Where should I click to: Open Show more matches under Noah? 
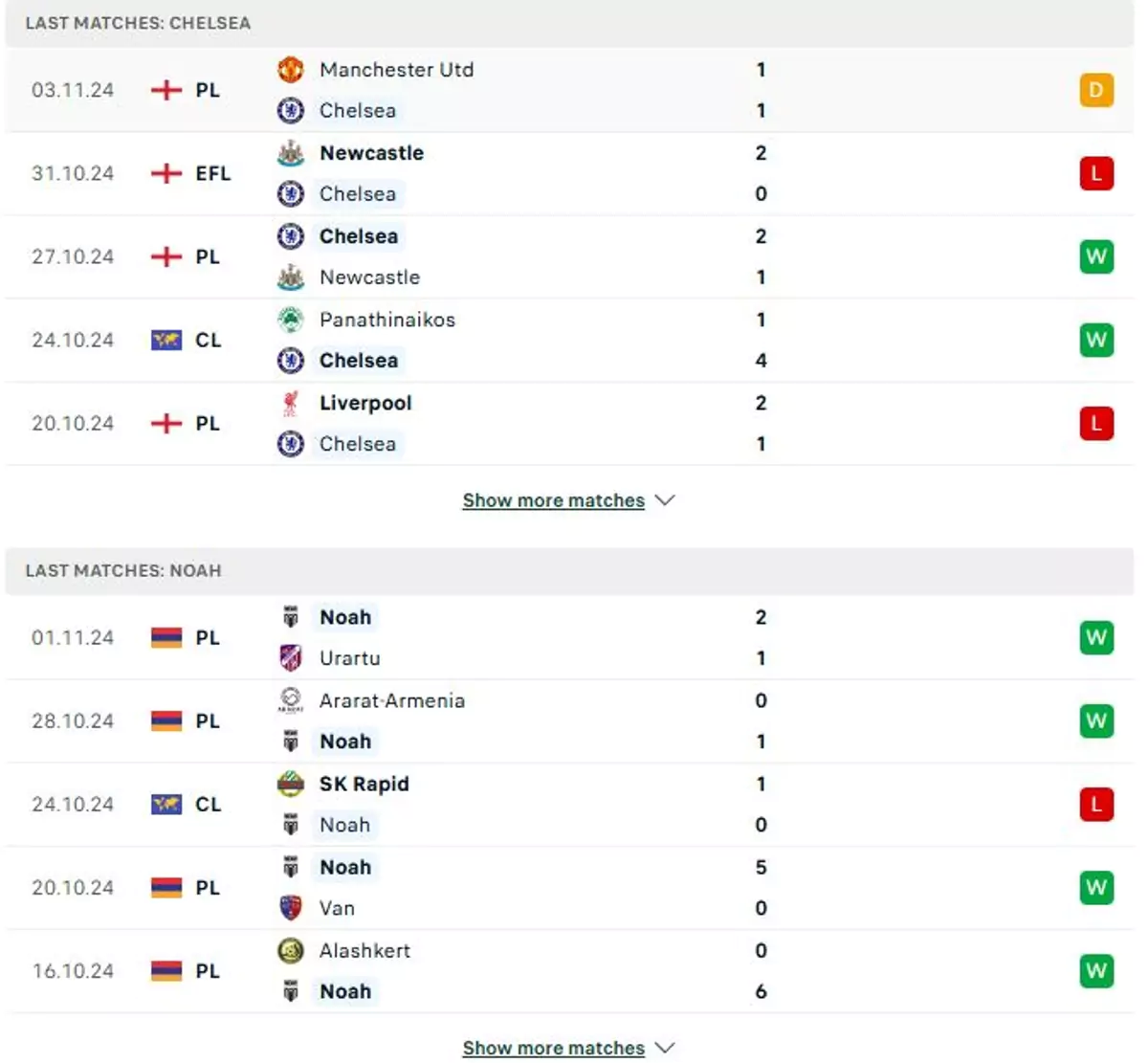click(x=554, y=1048)
